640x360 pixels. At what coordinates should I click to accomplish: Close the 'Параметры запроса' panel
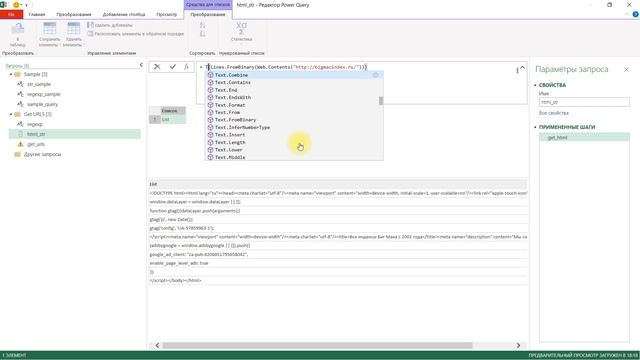point(626,69)
